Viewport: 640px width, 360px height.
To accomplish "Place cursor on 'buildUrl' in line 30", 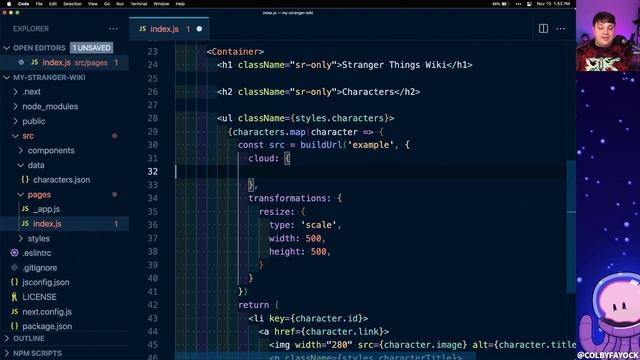I will pos(321,145).
